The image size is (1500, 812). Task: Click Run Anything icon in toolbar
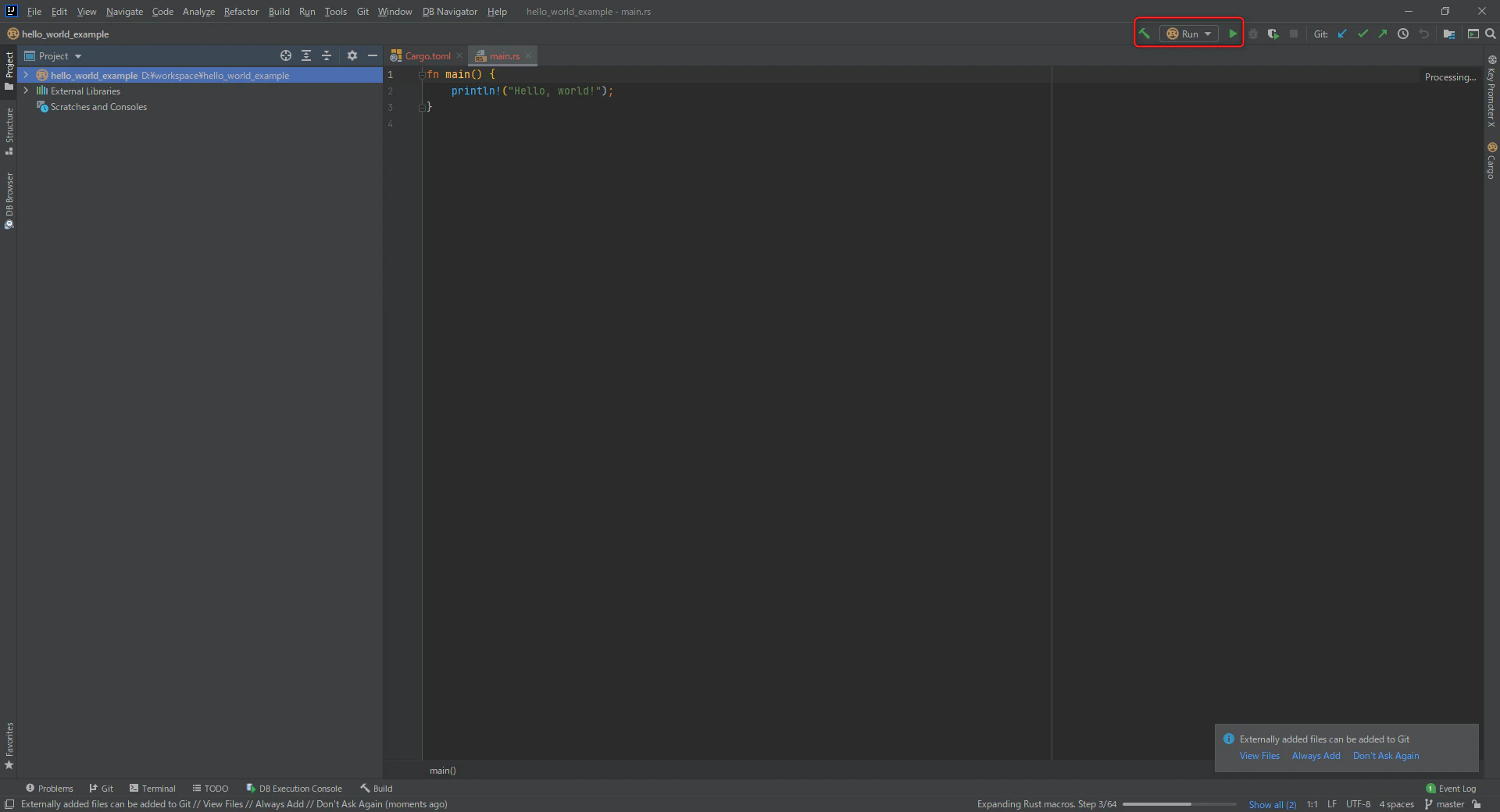tap(1473, 34)
